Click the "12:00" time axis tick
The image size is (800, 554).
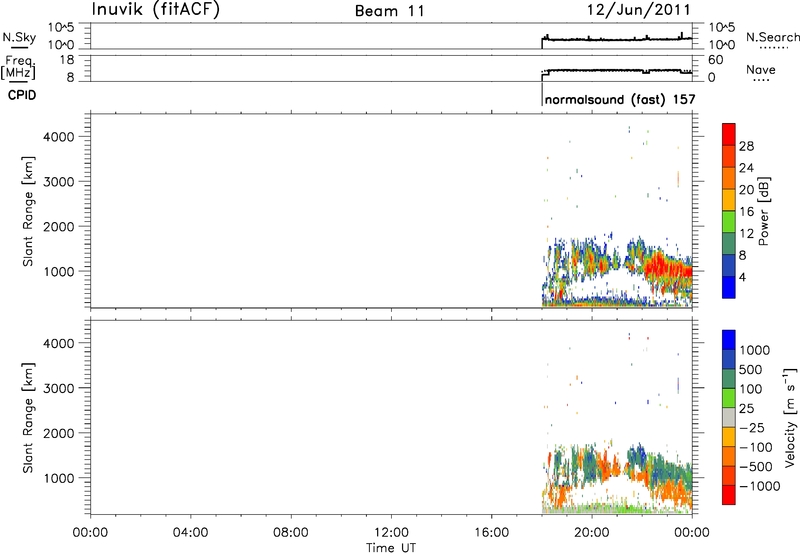(391, 533)
